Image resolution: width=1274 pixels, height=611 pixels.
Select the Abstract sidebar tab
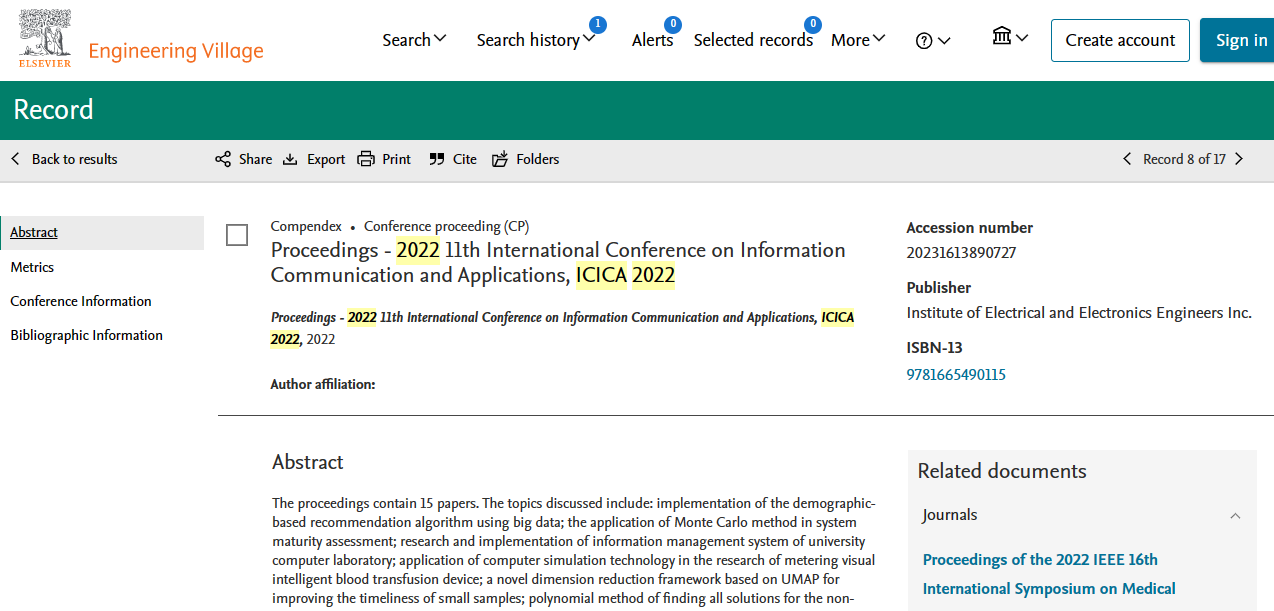pos(102,232)
